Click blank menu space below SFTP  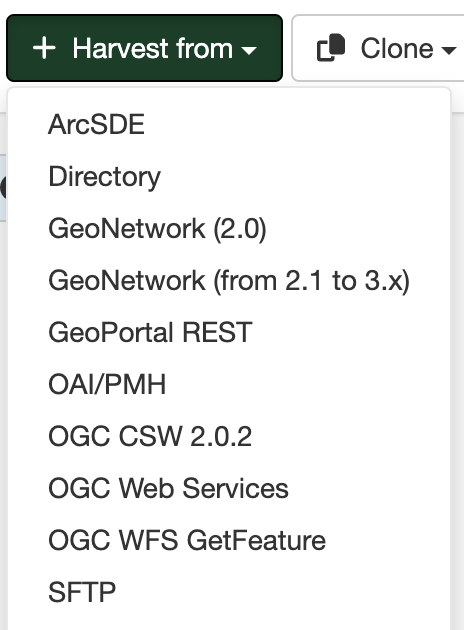(x=229, y=624)
